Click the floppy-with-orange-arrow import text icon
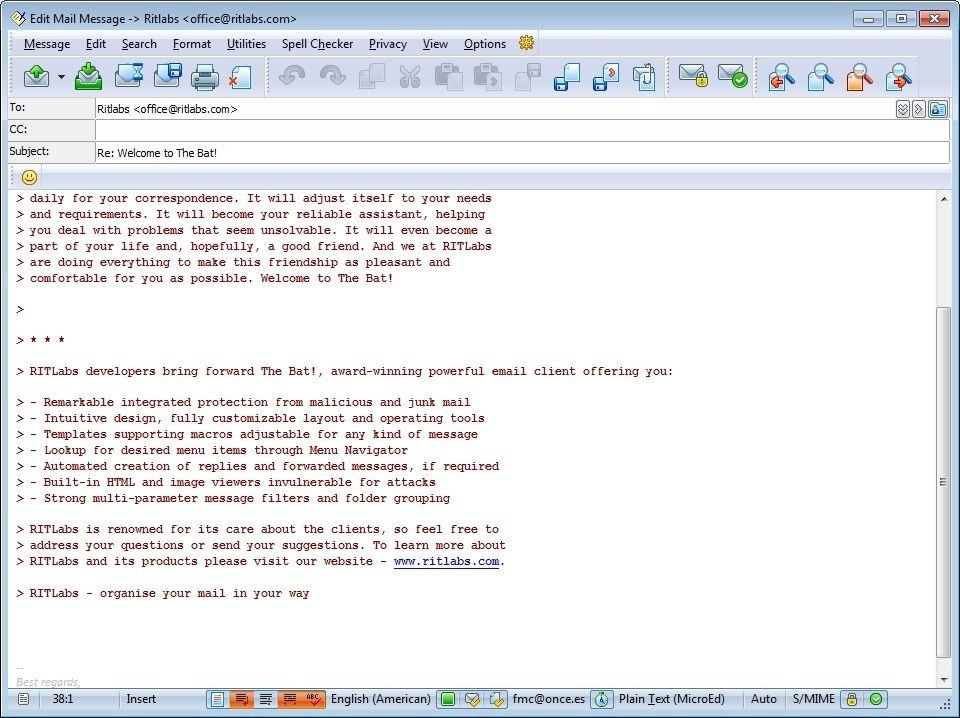This screenshot has height=718, width=960. 606,77
